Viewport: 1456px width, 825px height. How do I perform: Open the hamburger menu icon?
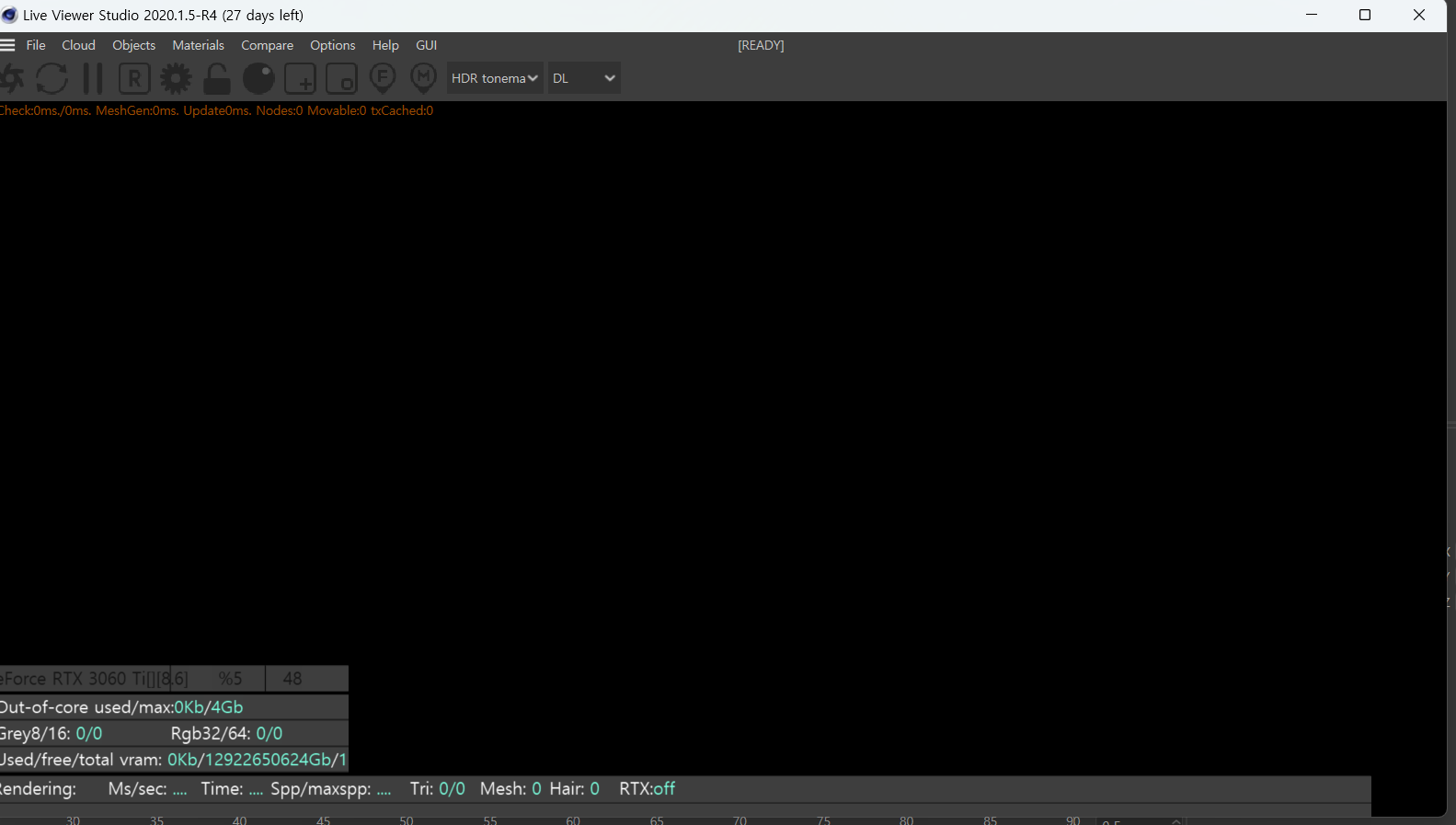[x=7, y=45]
